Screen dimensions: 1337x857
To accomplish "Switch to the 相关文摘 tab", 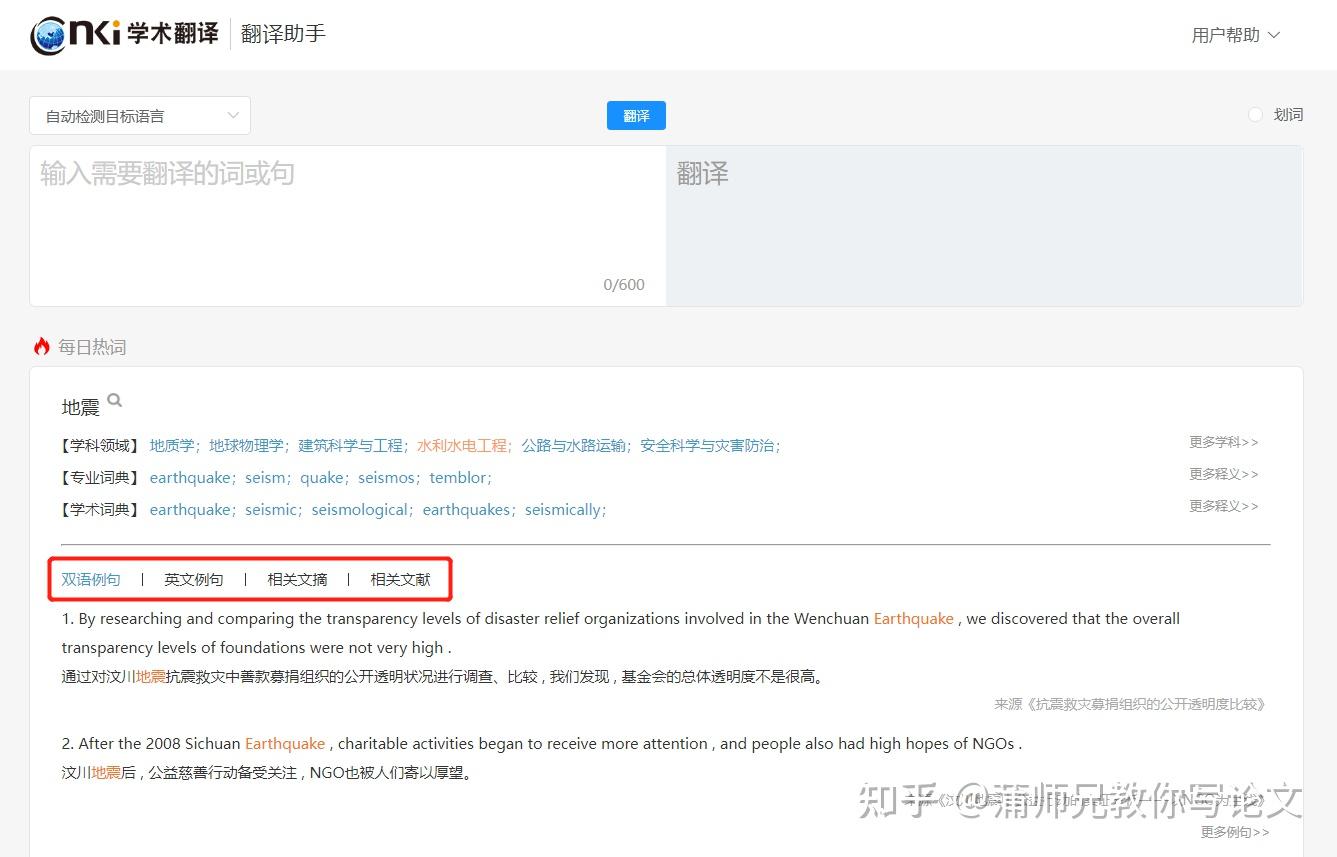I will pos(297,579).
